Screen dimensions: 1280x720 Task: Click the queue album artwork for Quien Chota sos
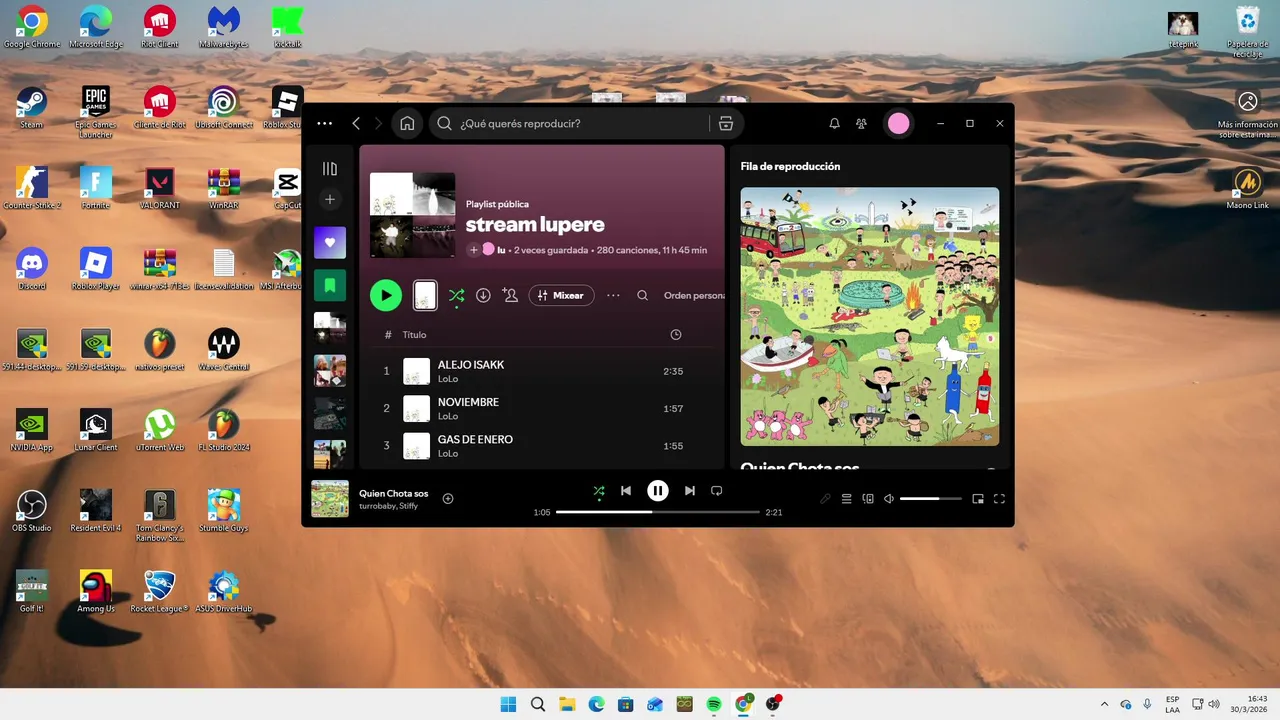point(870,316)
